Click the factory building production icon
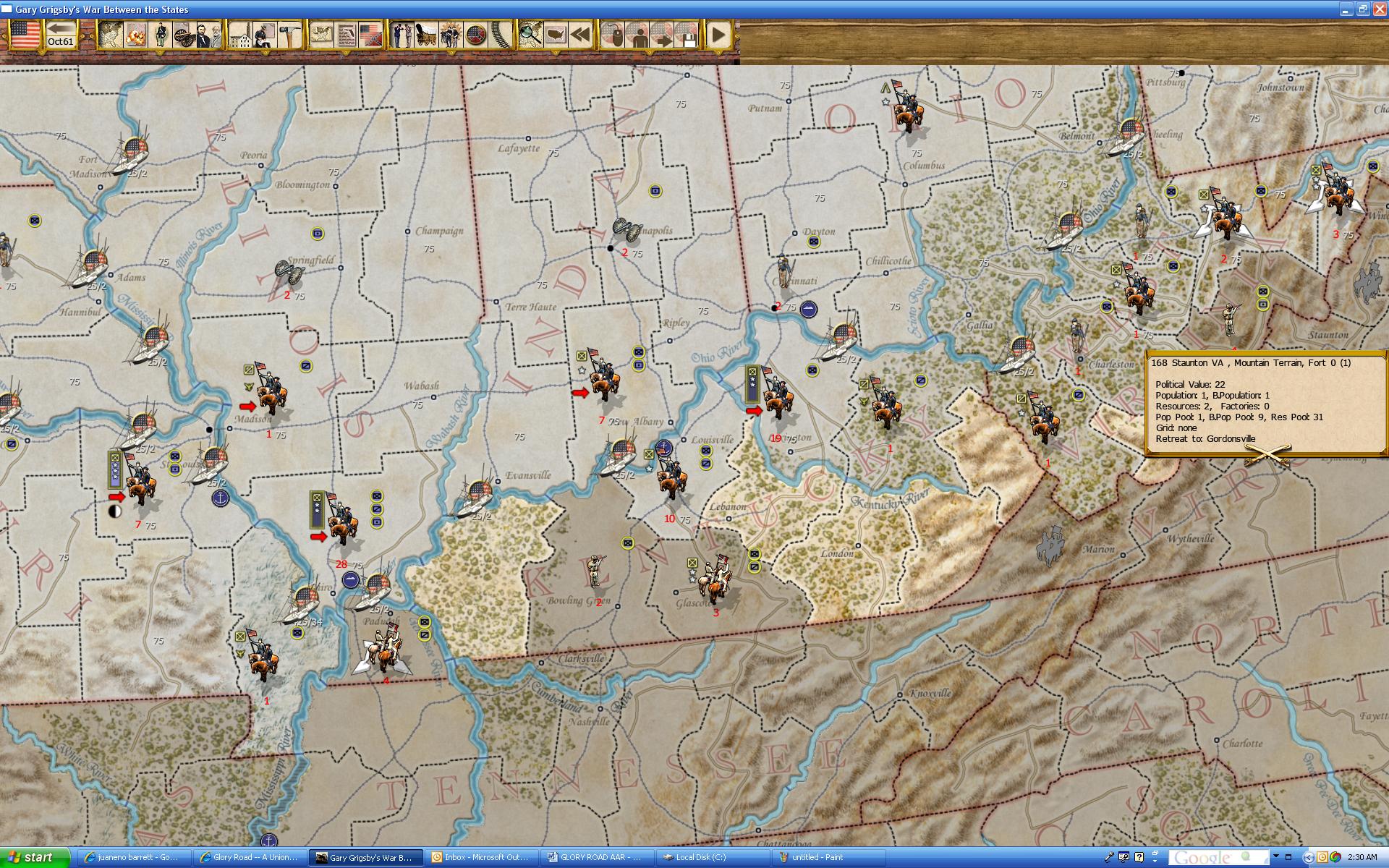The width and height of the screenshot is (1389, 868). click(241, 34)
